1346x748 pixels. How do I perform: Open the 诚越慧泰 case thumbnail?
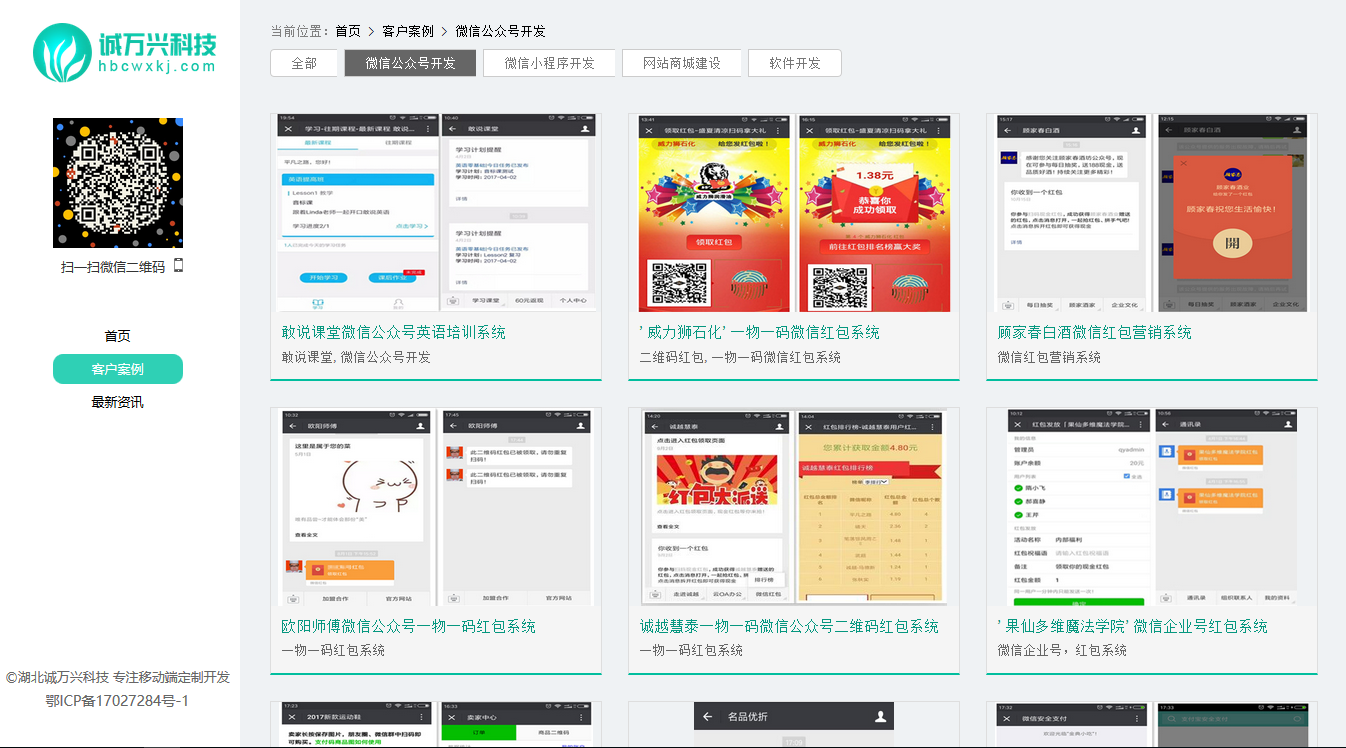pos(794,507)
